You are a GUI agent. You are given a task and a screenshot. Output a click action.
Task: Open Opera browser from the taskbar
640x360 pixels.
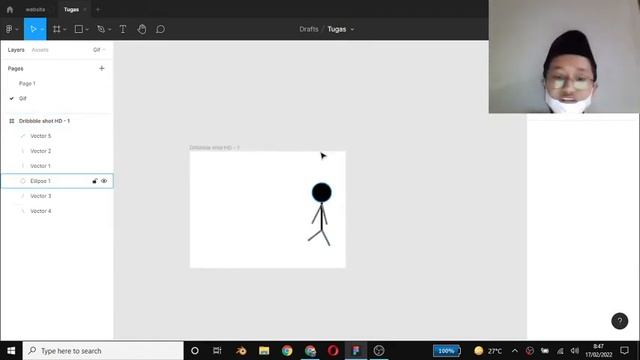click(x=333, y=351)
